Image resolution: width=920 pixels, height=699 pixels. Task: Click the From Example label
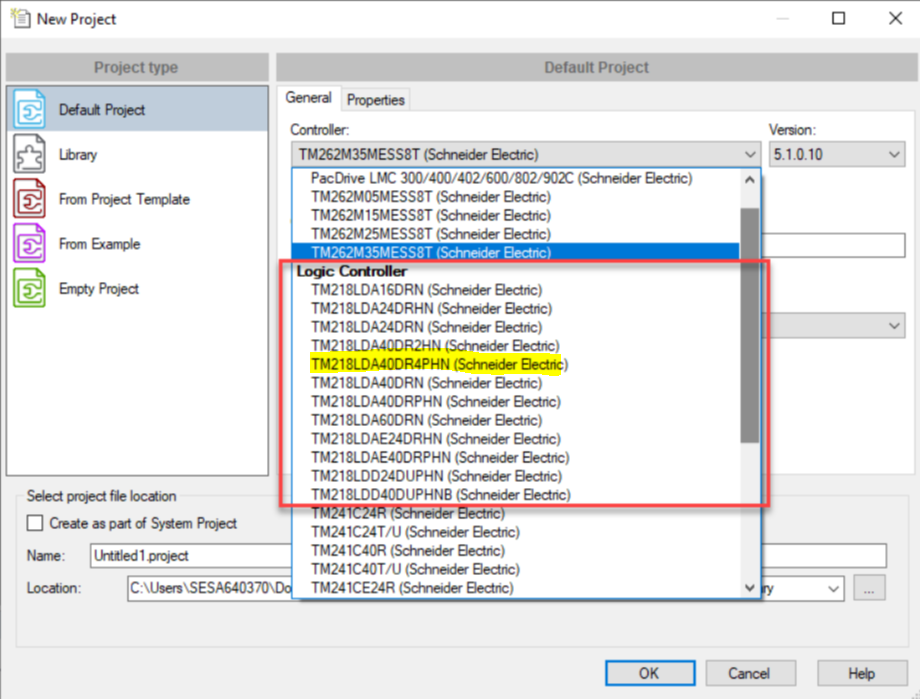click(x=99, y=244)
